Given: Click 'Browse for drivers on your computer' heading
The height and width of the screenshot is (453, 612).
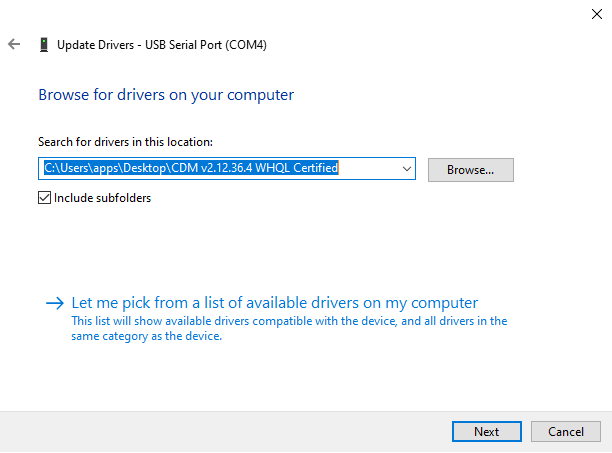Looking at the screenshot, I should tap(166, 95).
